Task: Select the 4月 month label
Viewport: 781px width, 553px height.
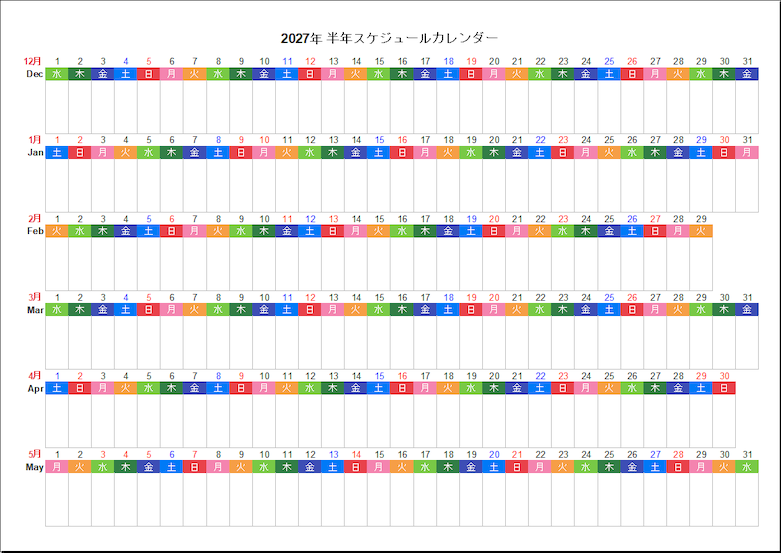Action: point(34,375)
